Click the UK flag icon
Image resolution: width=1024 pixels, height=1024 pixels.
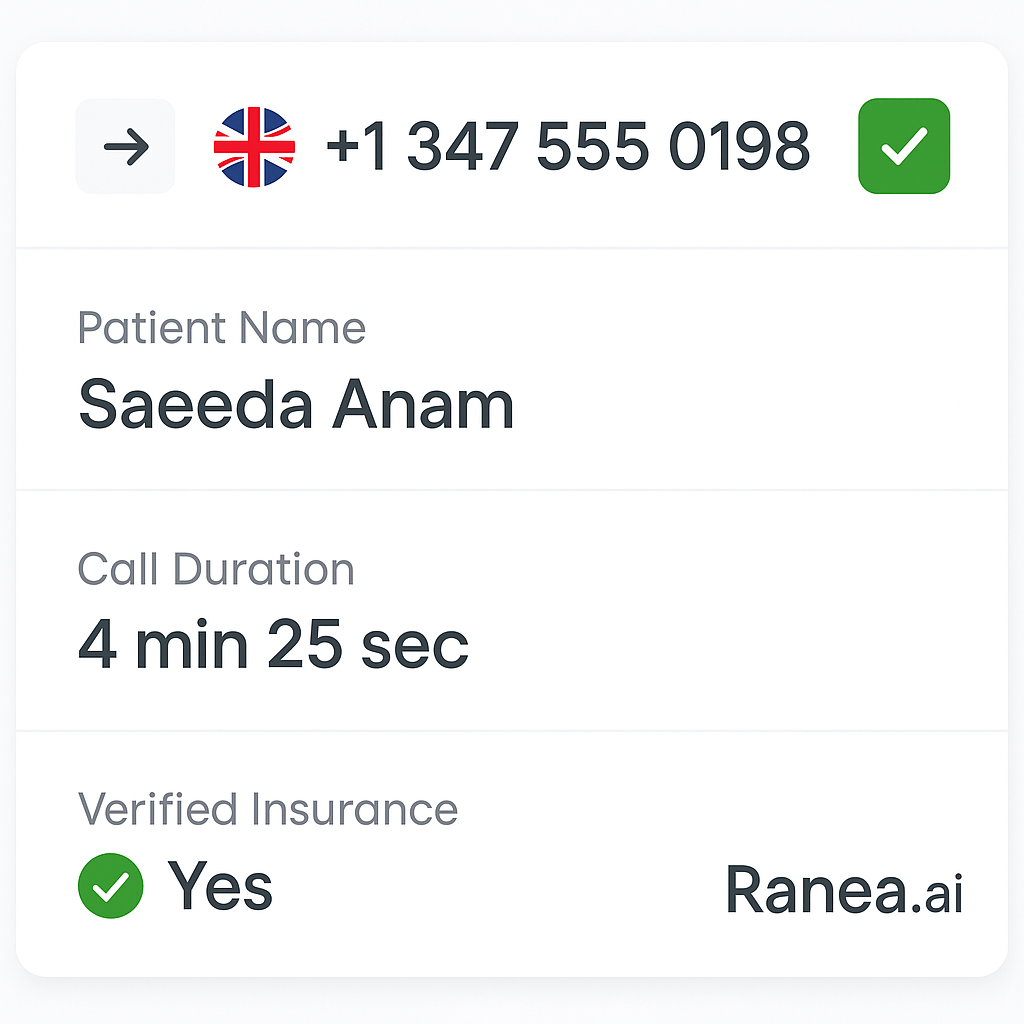255,147
